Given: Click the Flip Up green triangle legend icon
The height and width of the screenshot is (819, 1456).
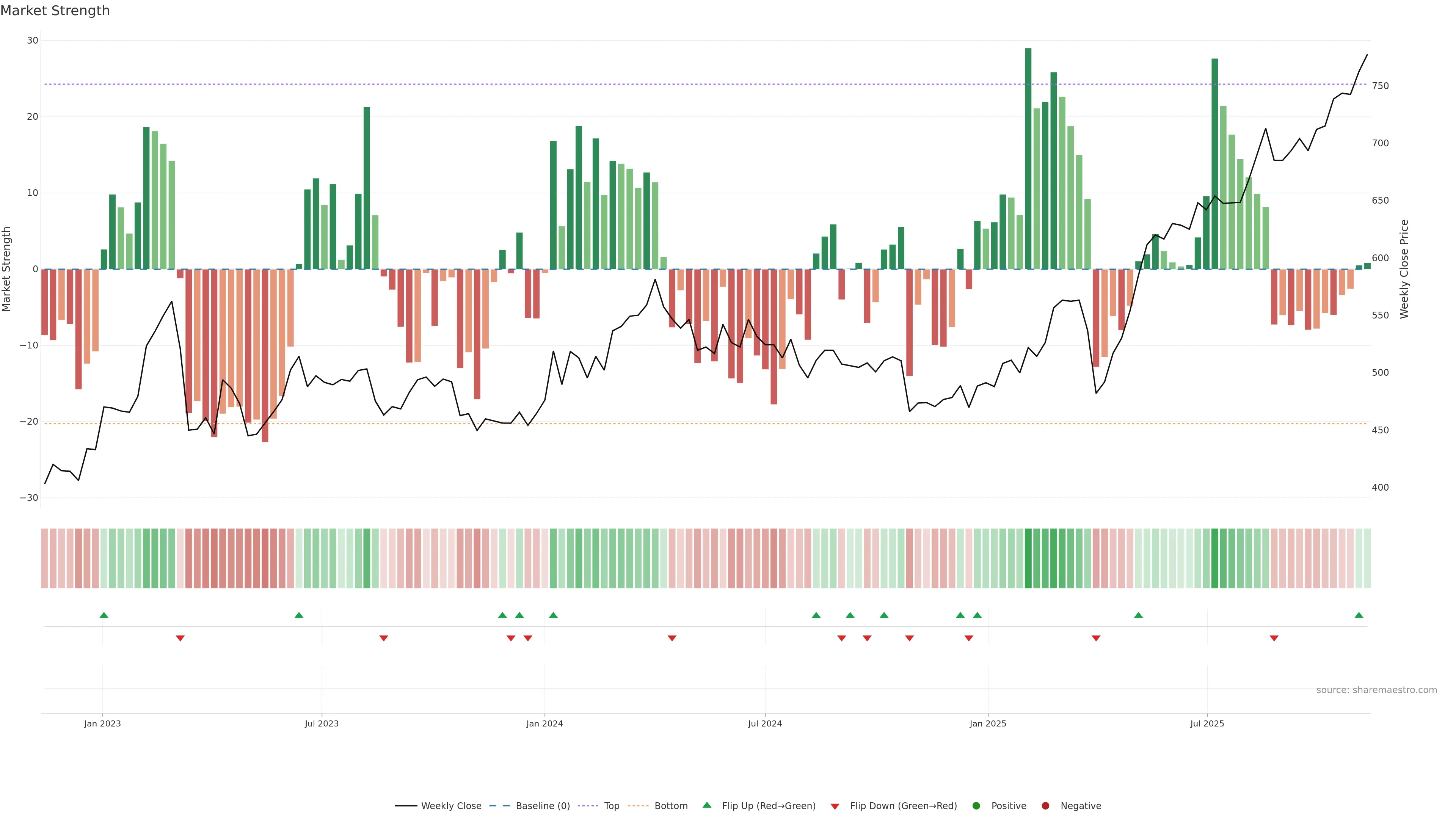Looking at the screenshot, I should pos(706,805).
